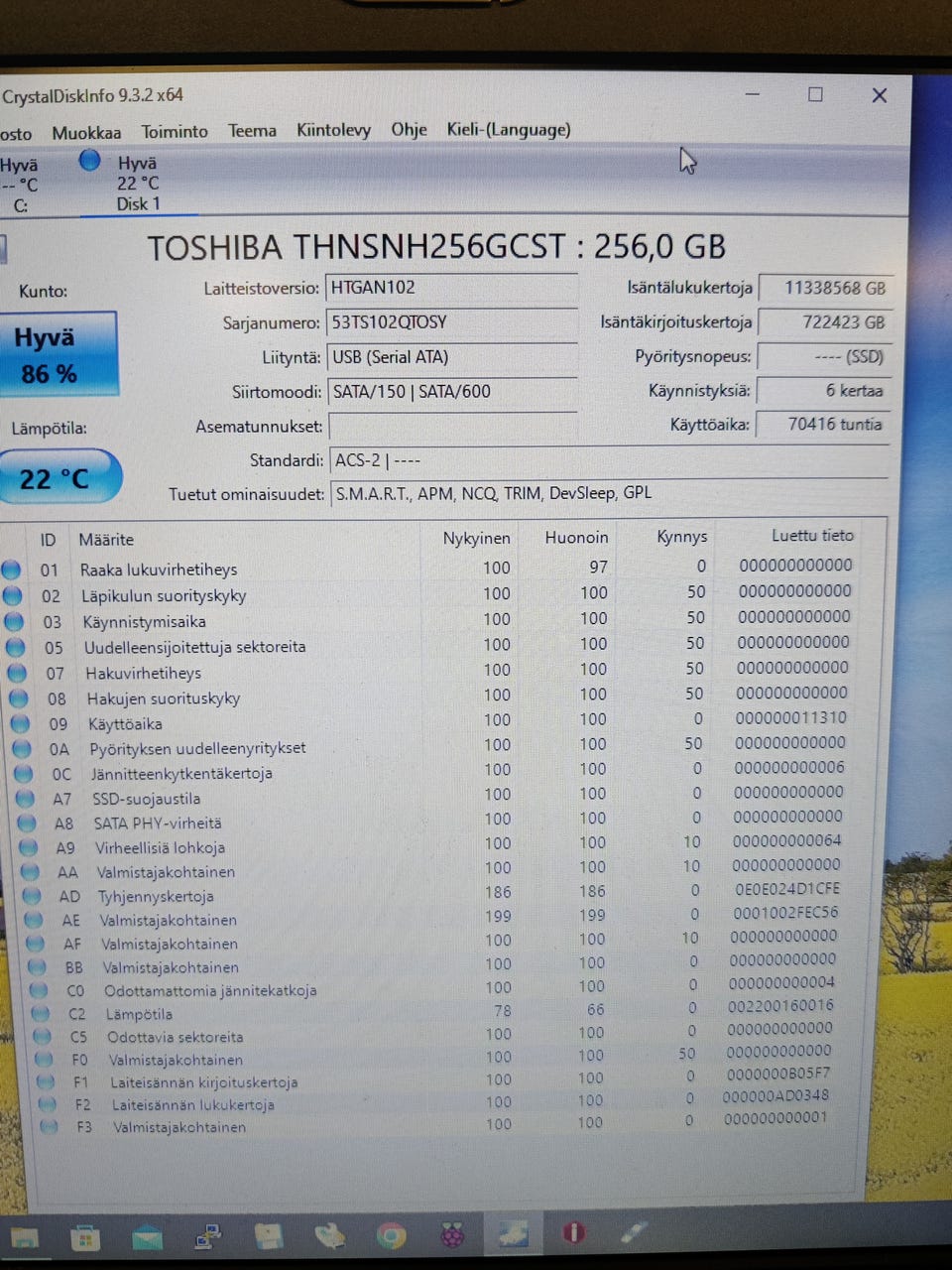
Task: Open the Ohje menu
Action: (409, 129)
